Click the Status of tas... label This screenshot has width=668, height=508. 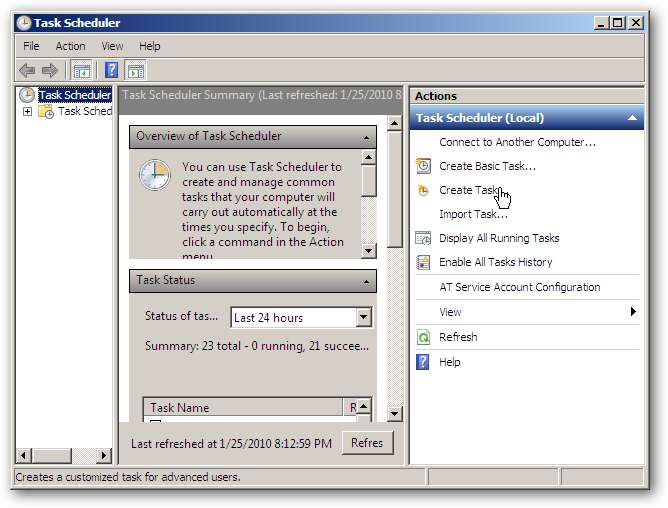point(181,316)
